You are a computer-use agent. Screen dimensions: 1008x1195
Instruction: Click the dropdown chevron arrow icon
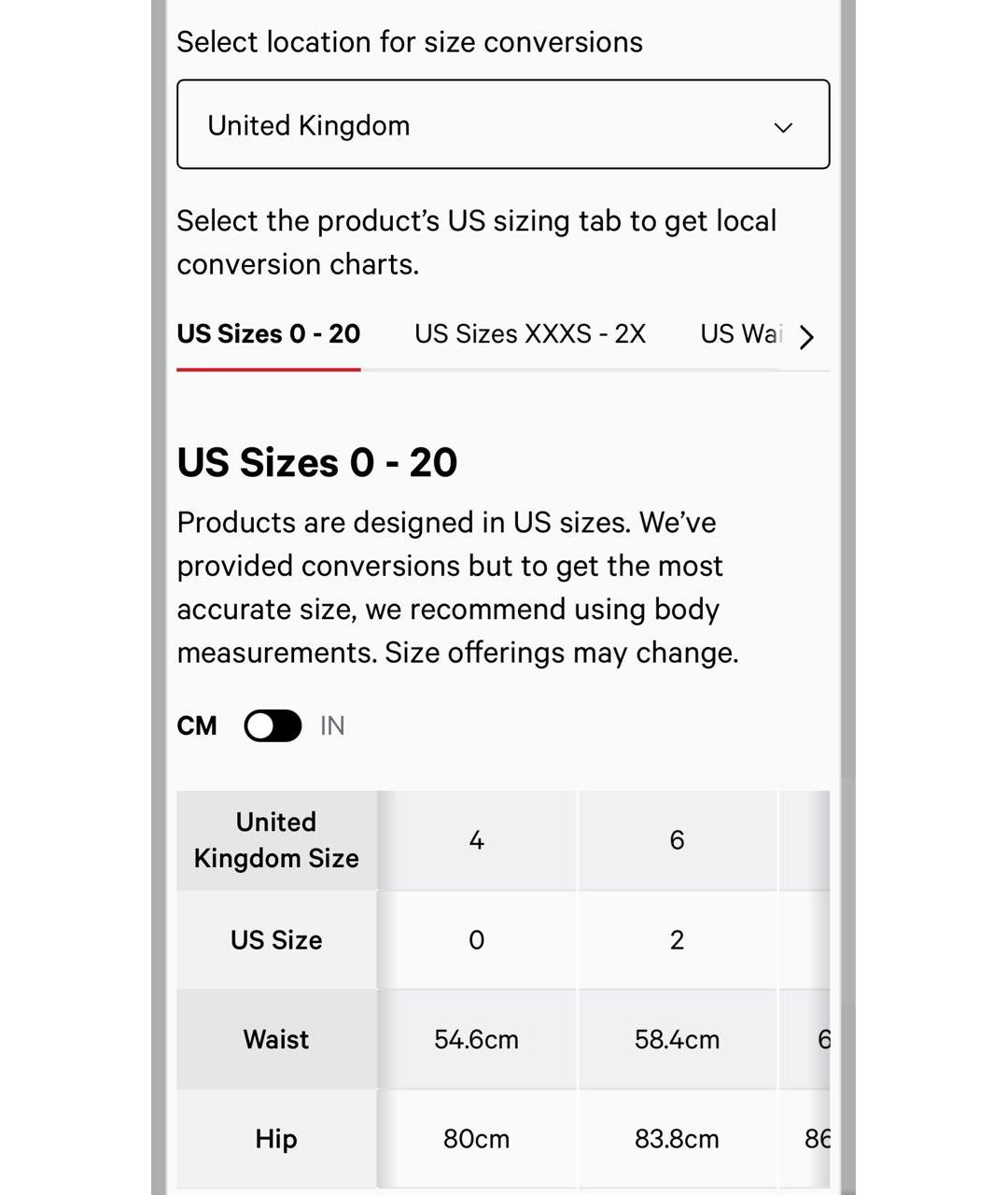783,127
